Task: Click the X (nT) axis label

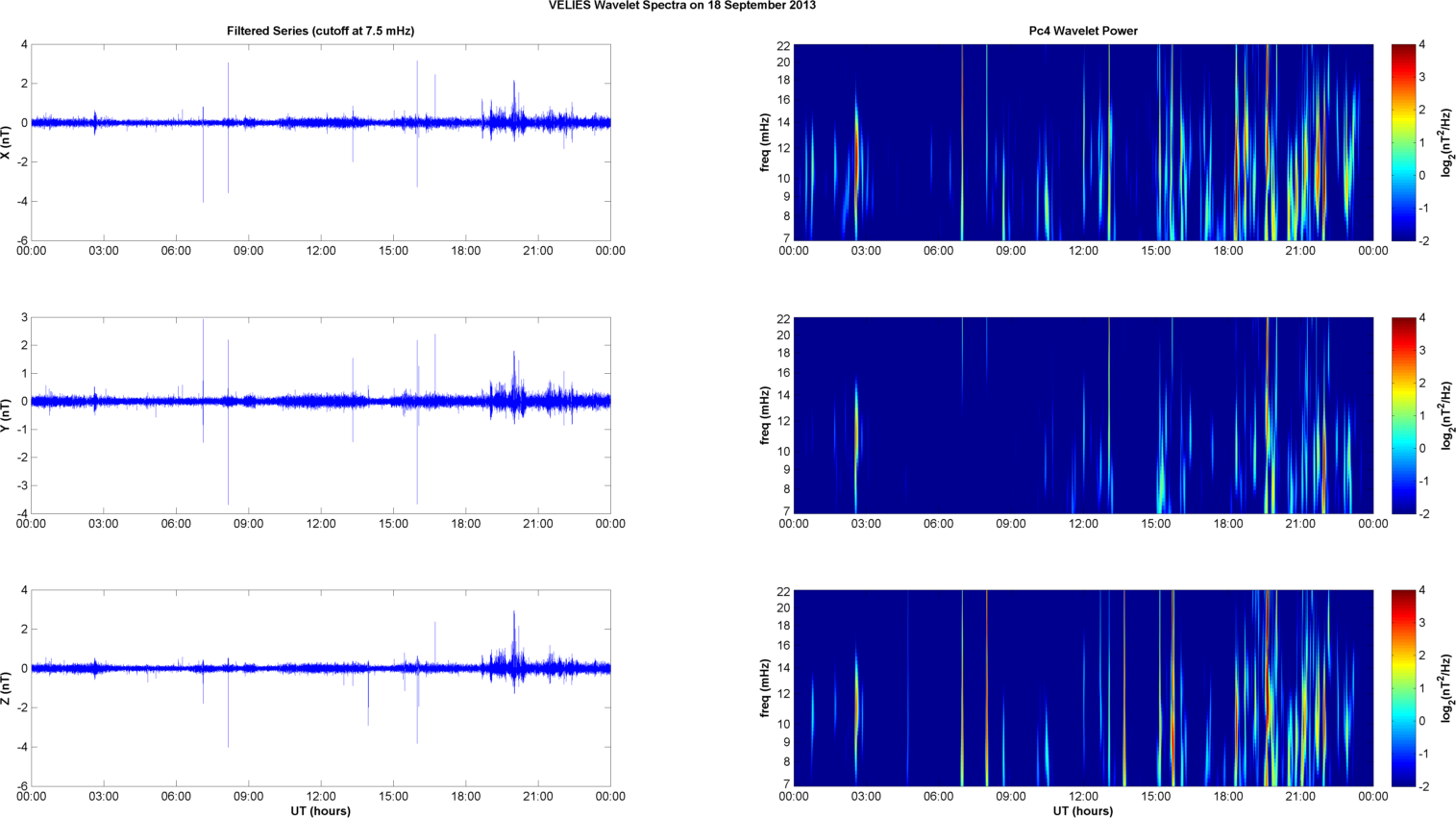Action: tap(6, 142)
